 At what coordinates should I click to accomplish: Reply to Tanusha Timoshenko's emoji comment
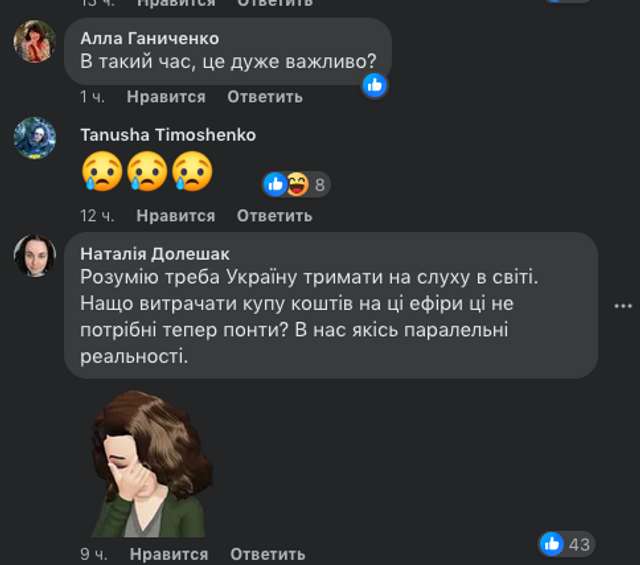point(274,216)
